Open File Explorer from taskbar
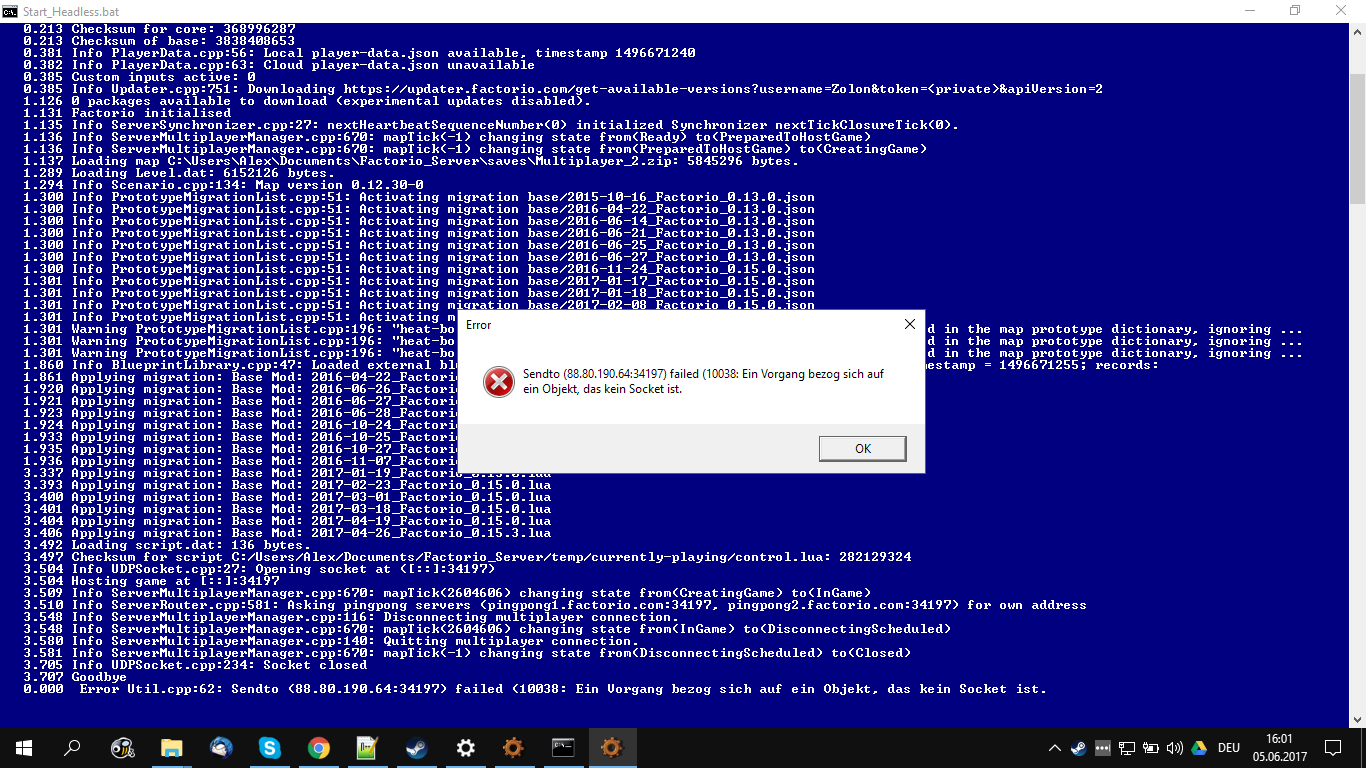1366x768 pixels. (x=172, y=748)
